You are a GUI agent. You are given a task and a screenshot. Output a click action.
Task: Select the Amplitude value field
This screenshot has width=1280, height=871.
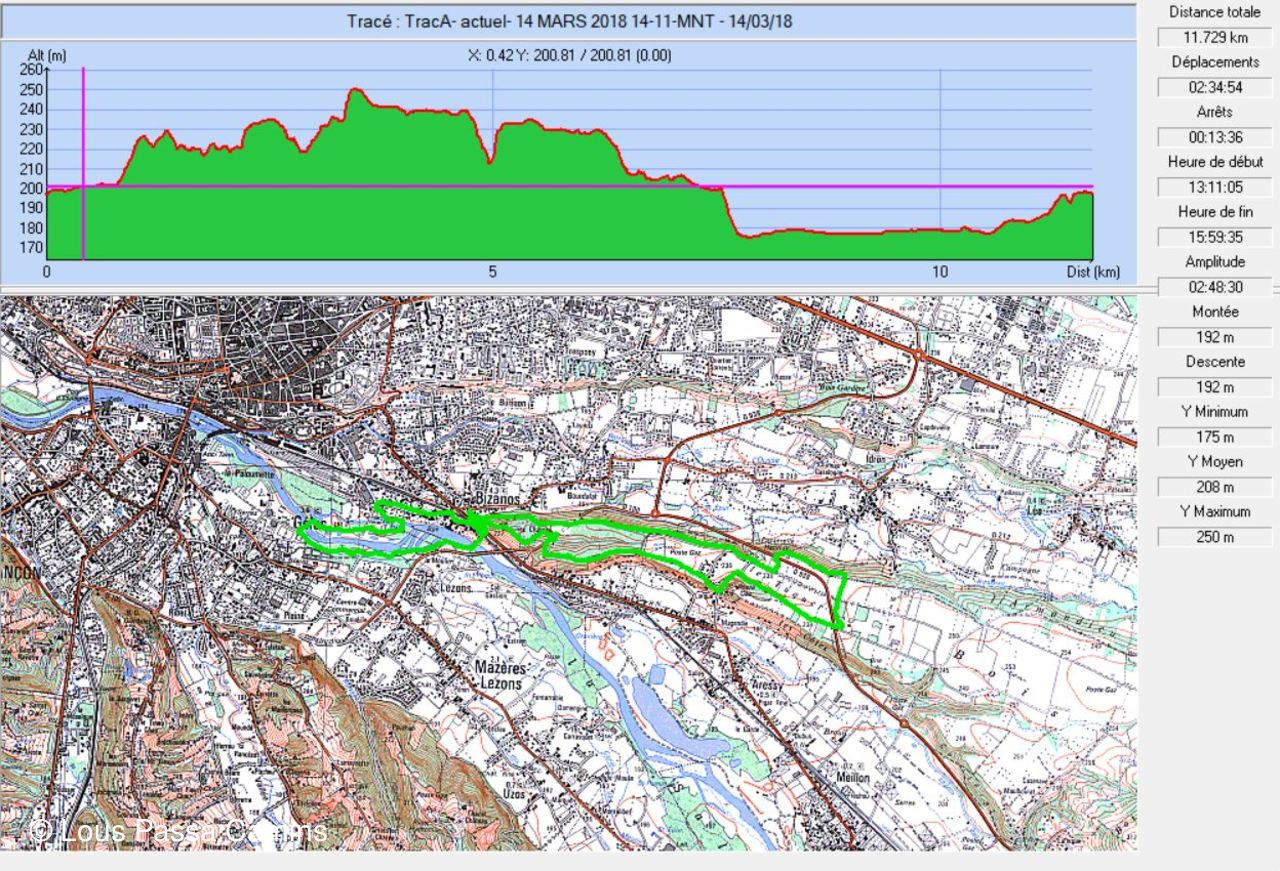coord(1214,288)
